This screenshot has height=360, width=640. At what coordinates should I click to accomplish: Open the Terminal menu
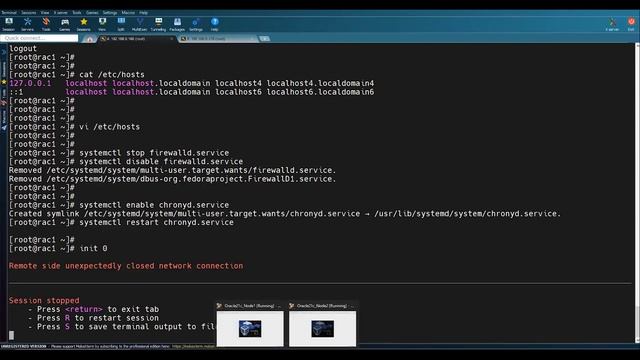pyautogui.click(x=9, y=13)
